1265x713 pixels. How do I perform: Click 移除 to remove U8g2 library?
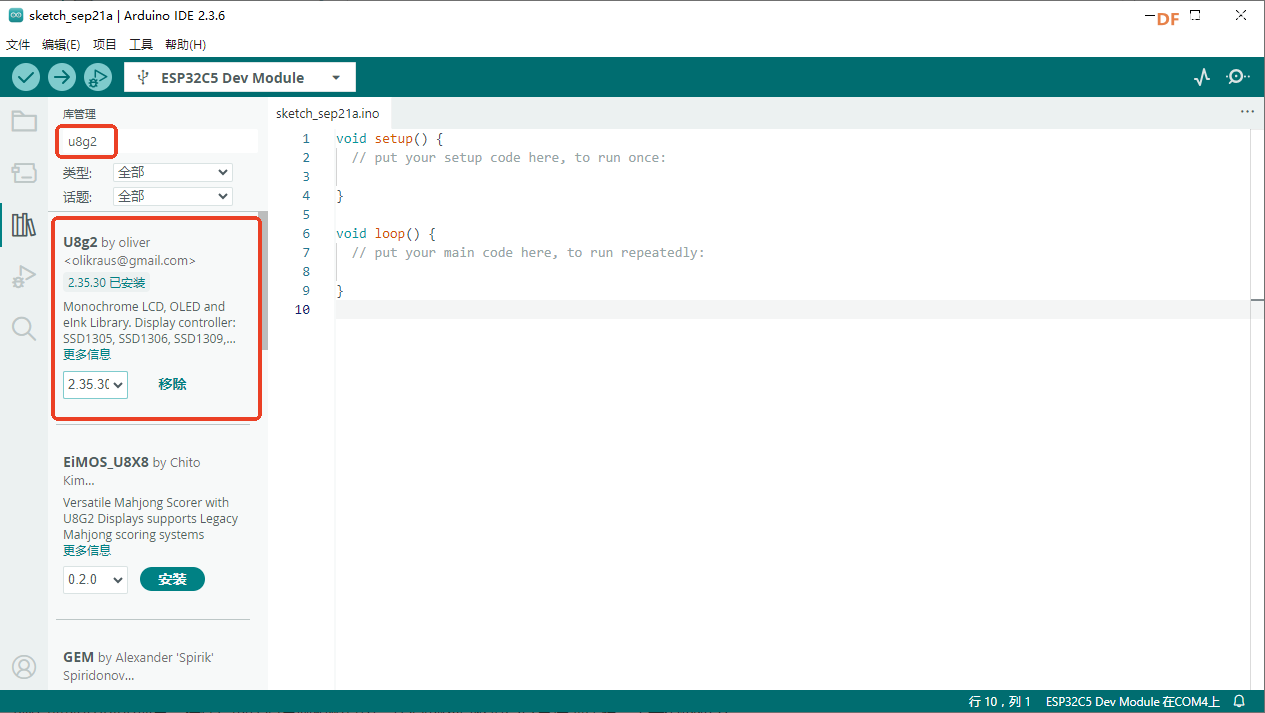tap(172, 384)
